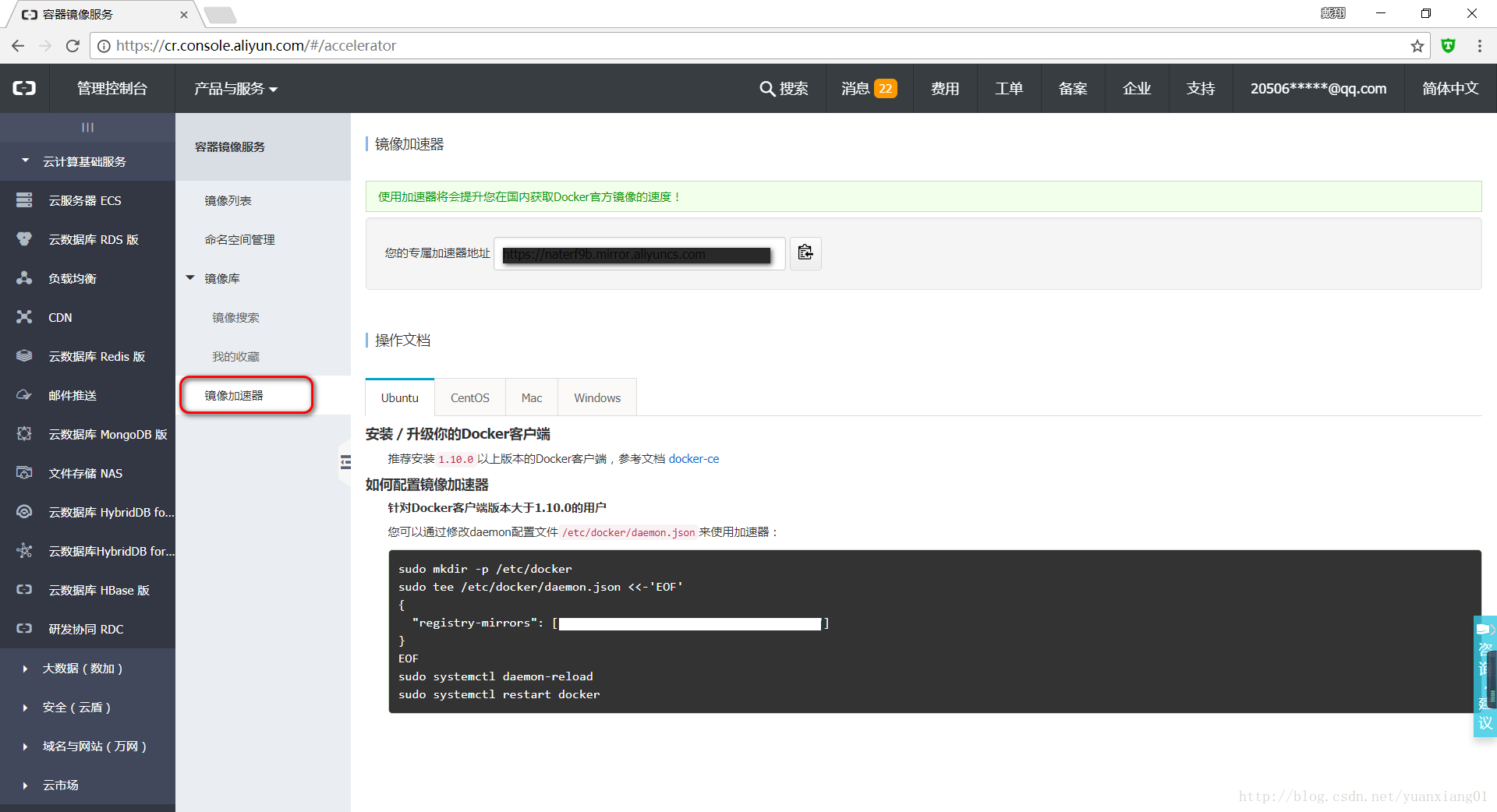
Task: Open 支持 in top navigation
Action: click(1201, 89)
